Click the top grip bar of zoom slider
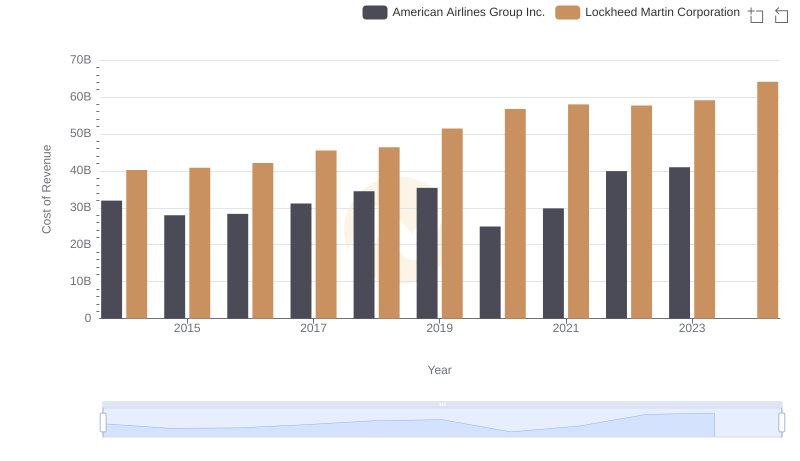 442,404
